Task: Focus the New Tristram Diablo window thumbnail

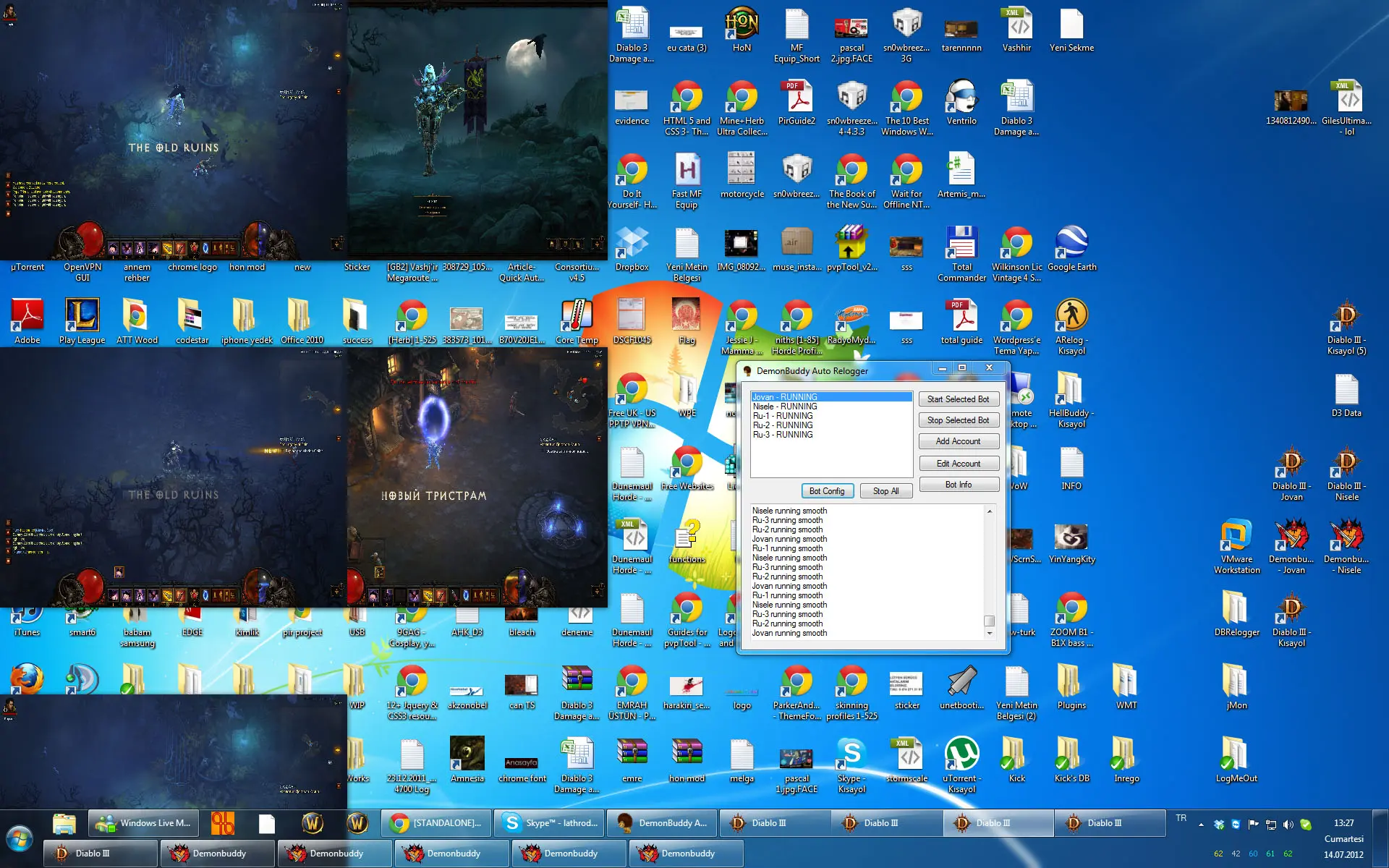Action: (477, 477)
